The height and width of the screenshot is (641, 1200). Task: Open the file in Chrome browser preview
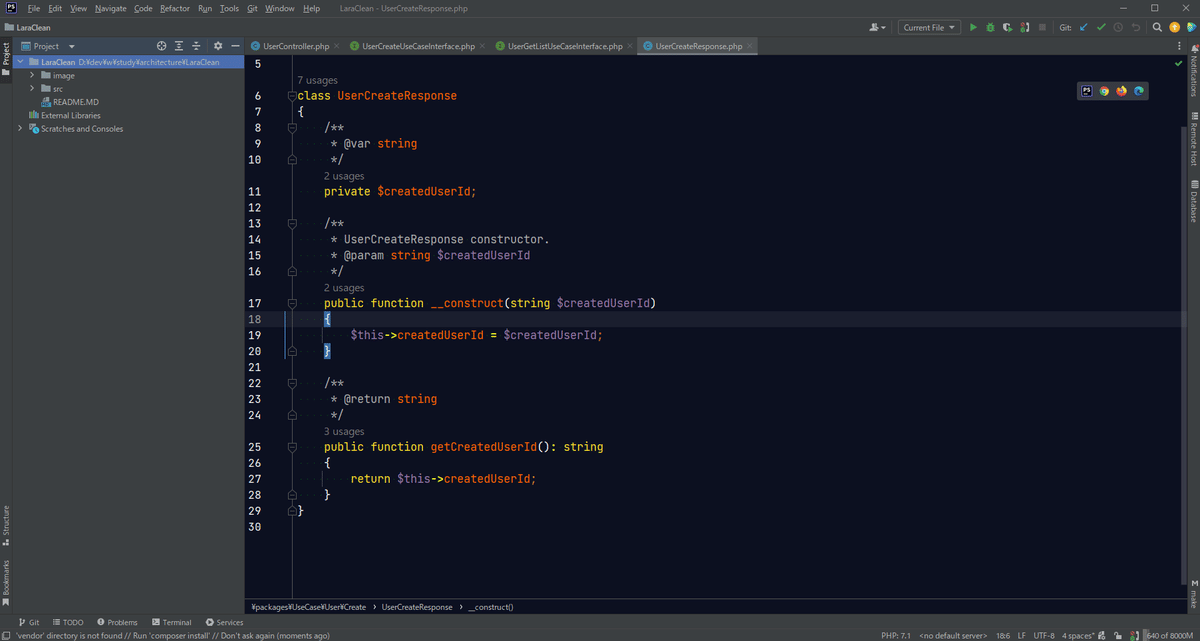coord(1104,90)
